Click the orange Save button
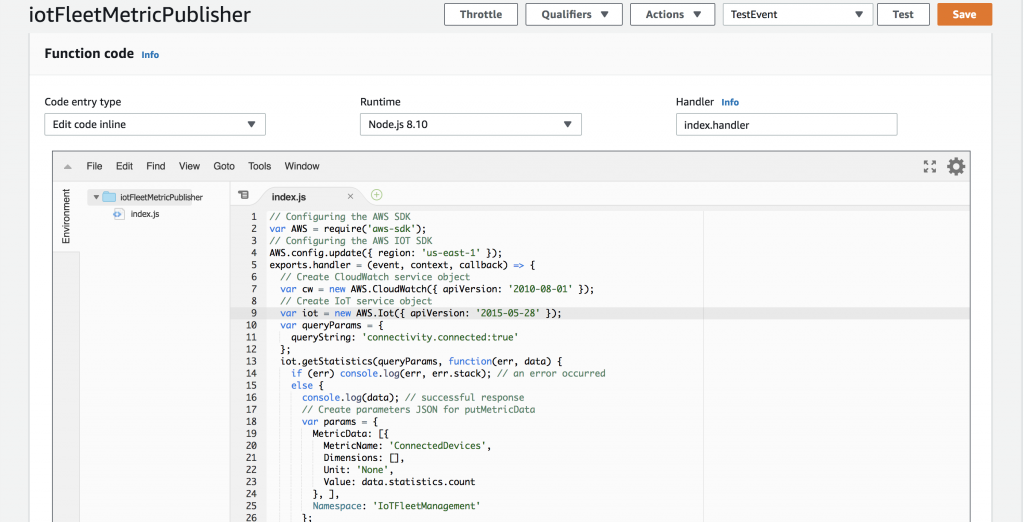This screenshot has width=1024, height=522. (x=964, y=15)
